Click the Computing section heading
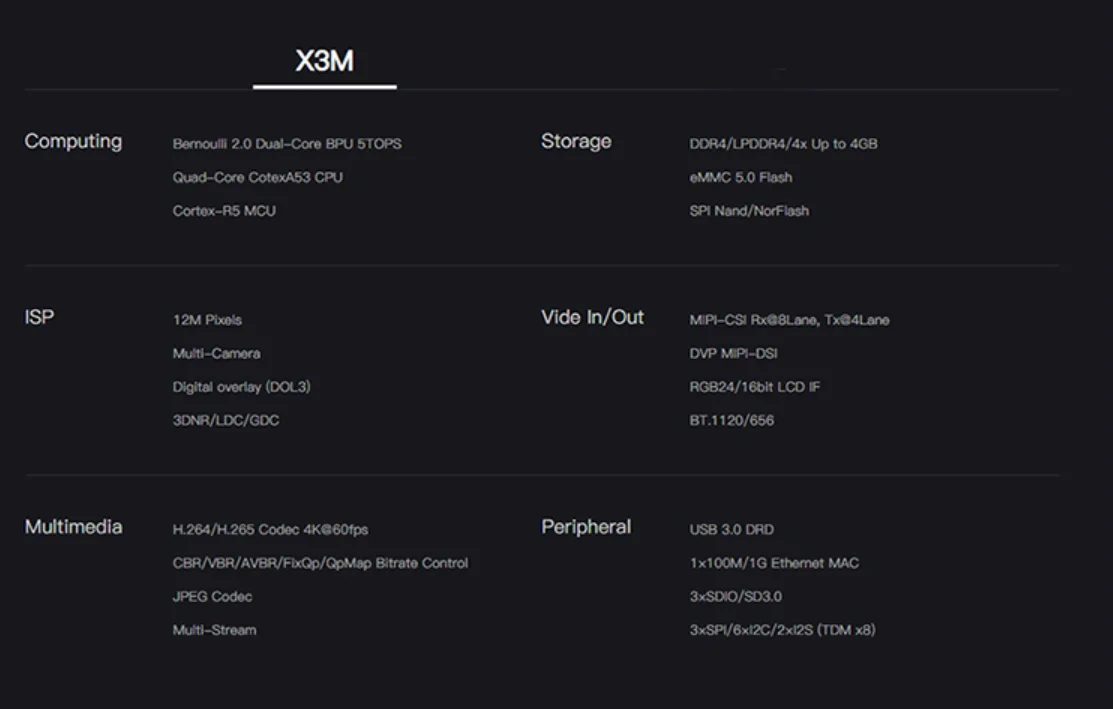 coord(73,141)
